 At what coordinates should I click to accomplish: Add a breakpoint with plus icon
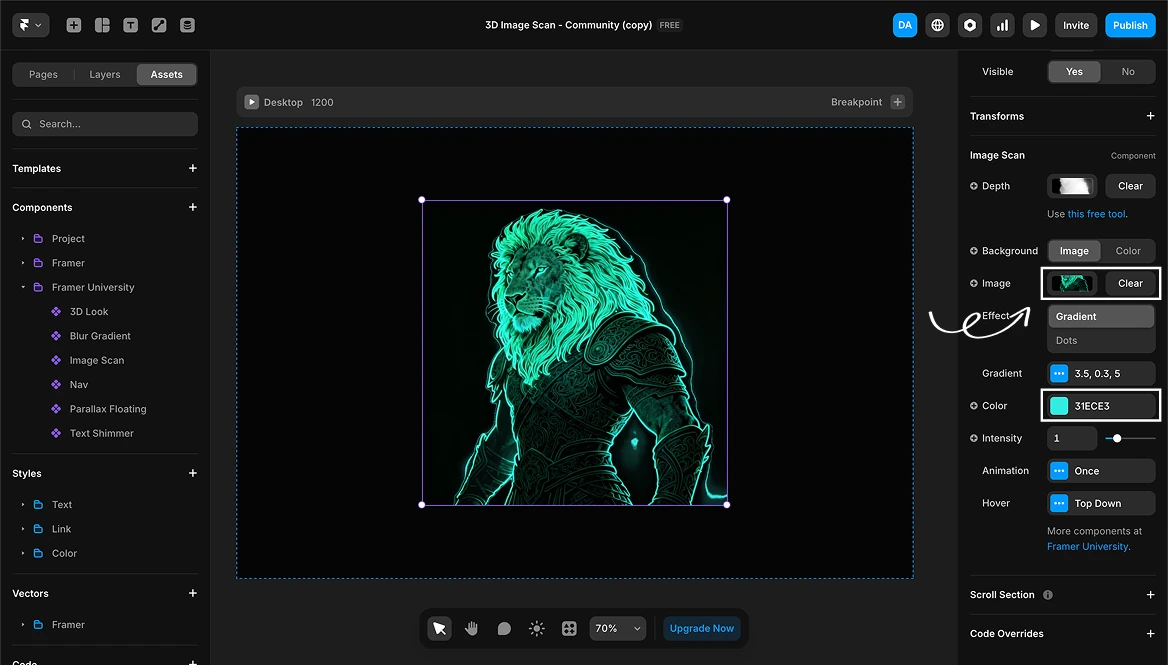click(898, 102)
